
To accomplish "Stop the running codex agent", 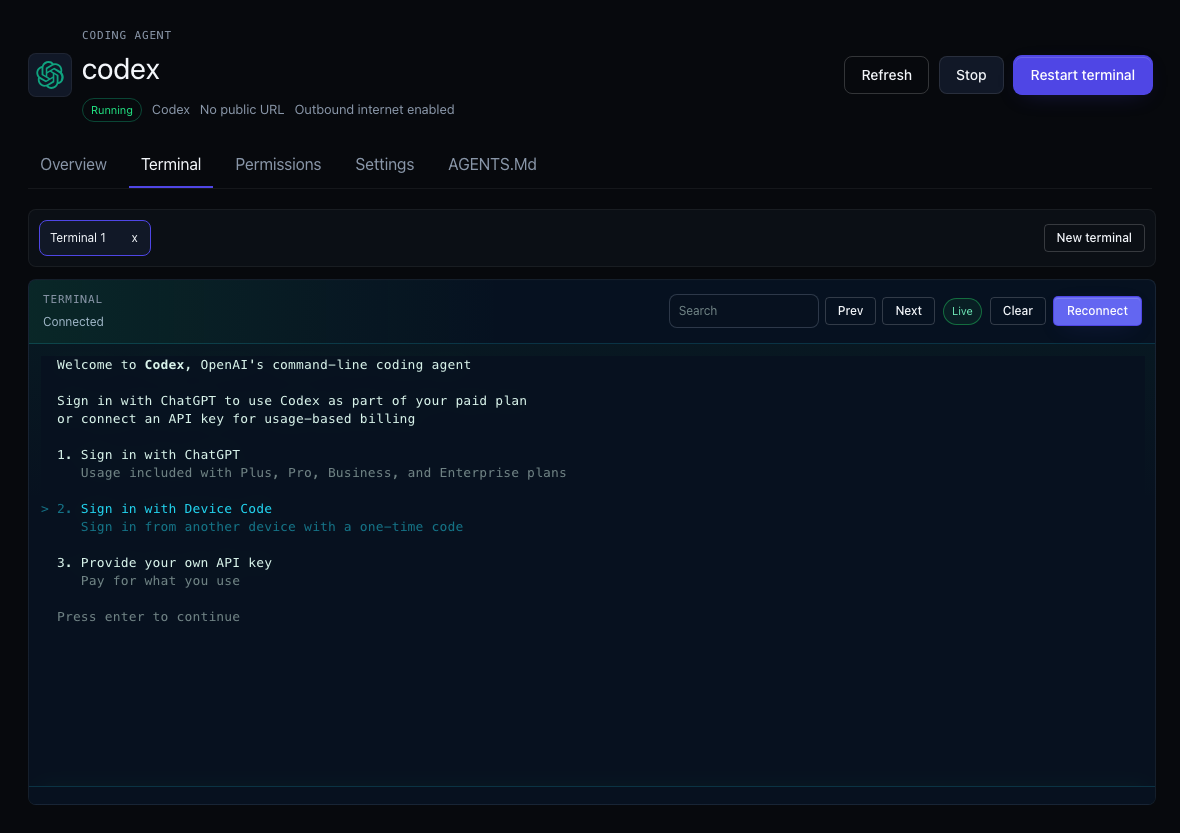I will click(x=971, y=75).
